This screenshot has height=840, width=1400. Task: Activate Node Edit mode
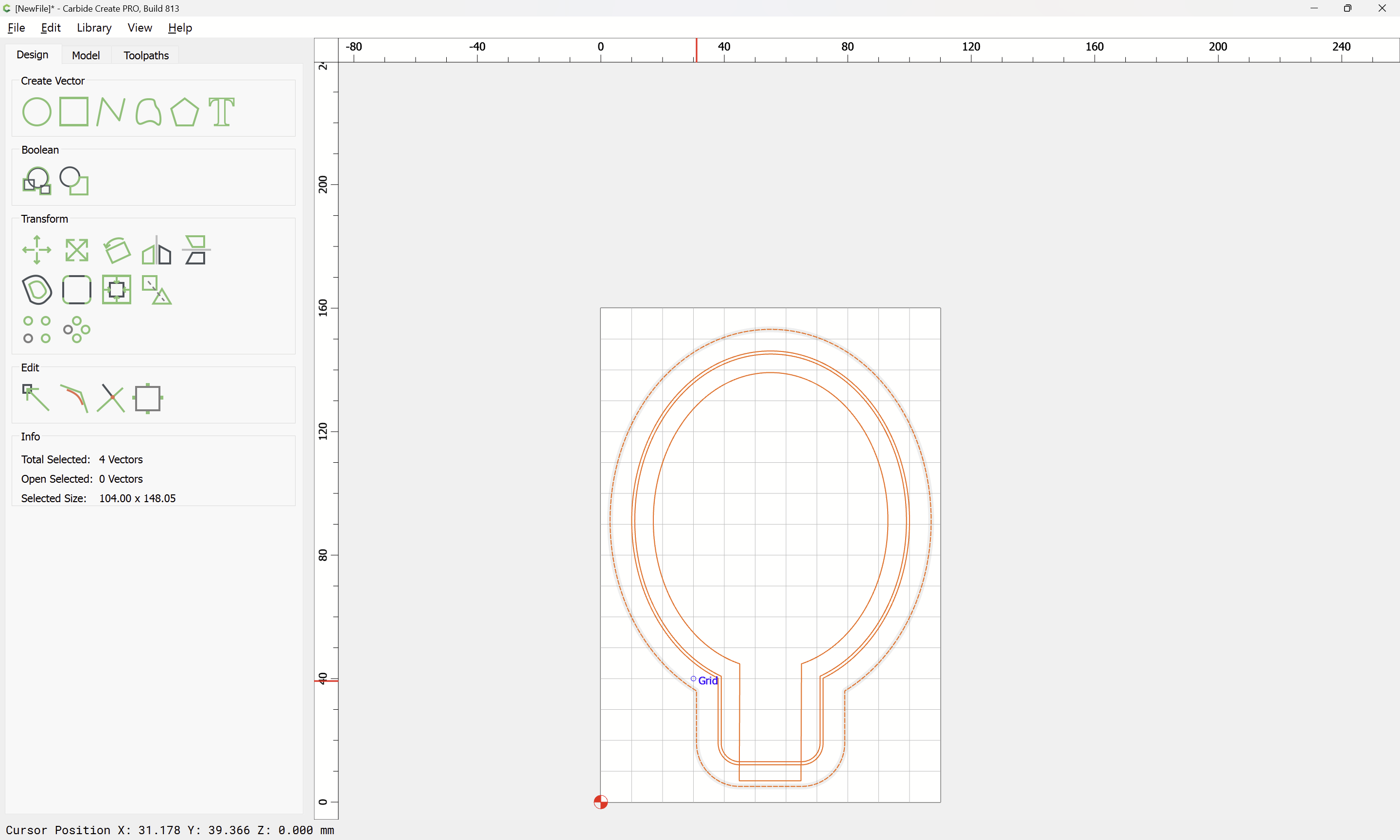pos(36,398)
